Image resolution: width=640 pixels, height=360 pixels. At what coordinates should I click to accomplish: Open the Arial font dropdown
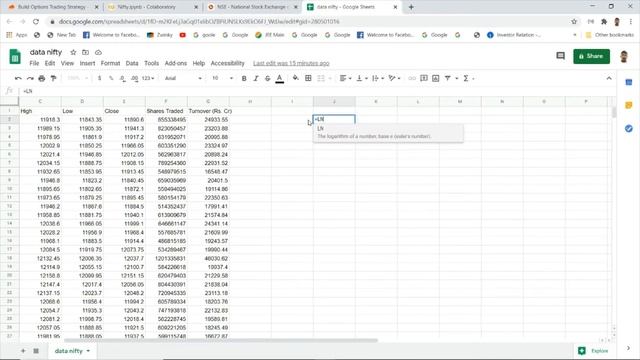pyautogui.click(x=183, y=78)
